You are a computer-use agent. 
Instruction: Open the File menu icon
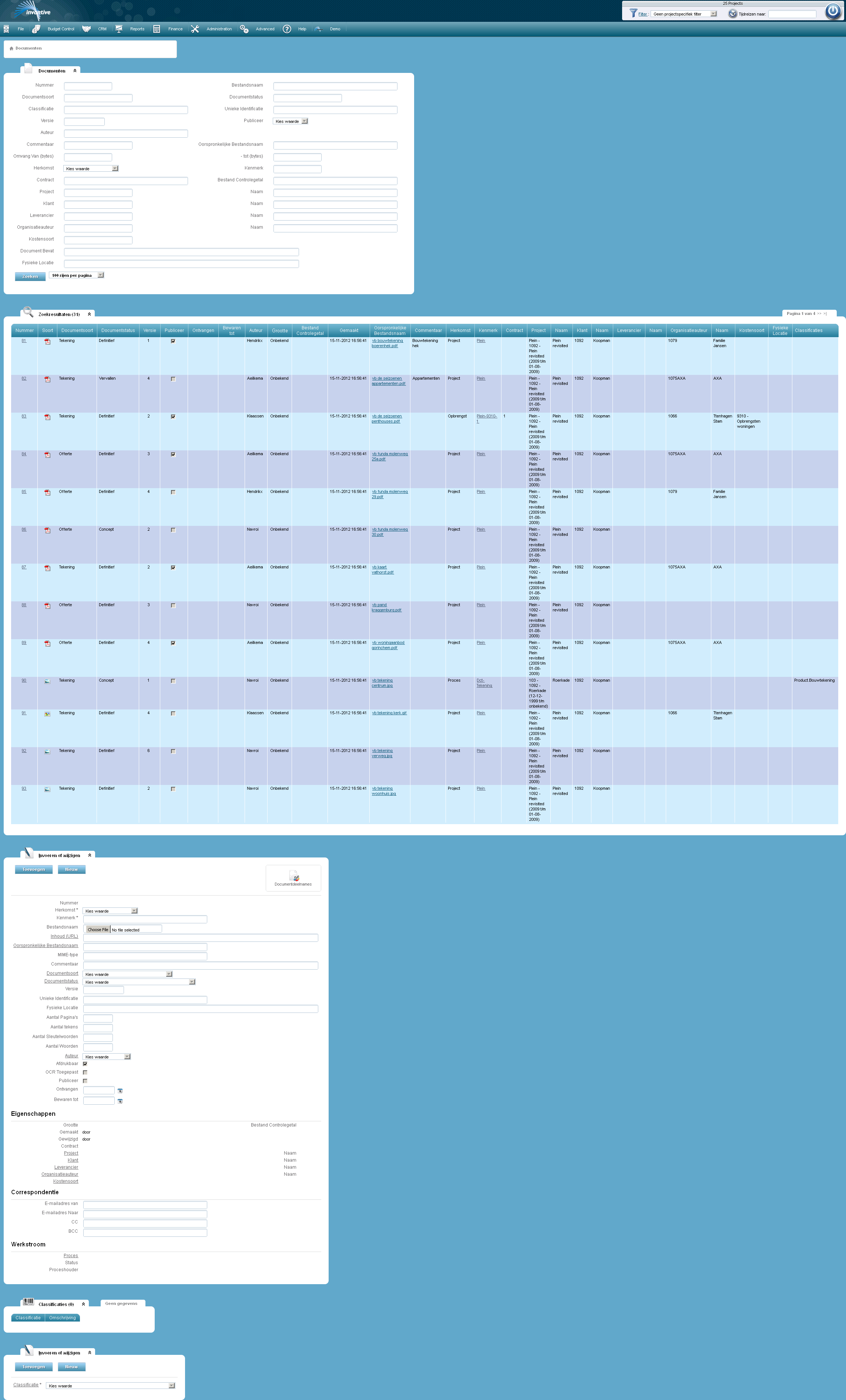6,29
